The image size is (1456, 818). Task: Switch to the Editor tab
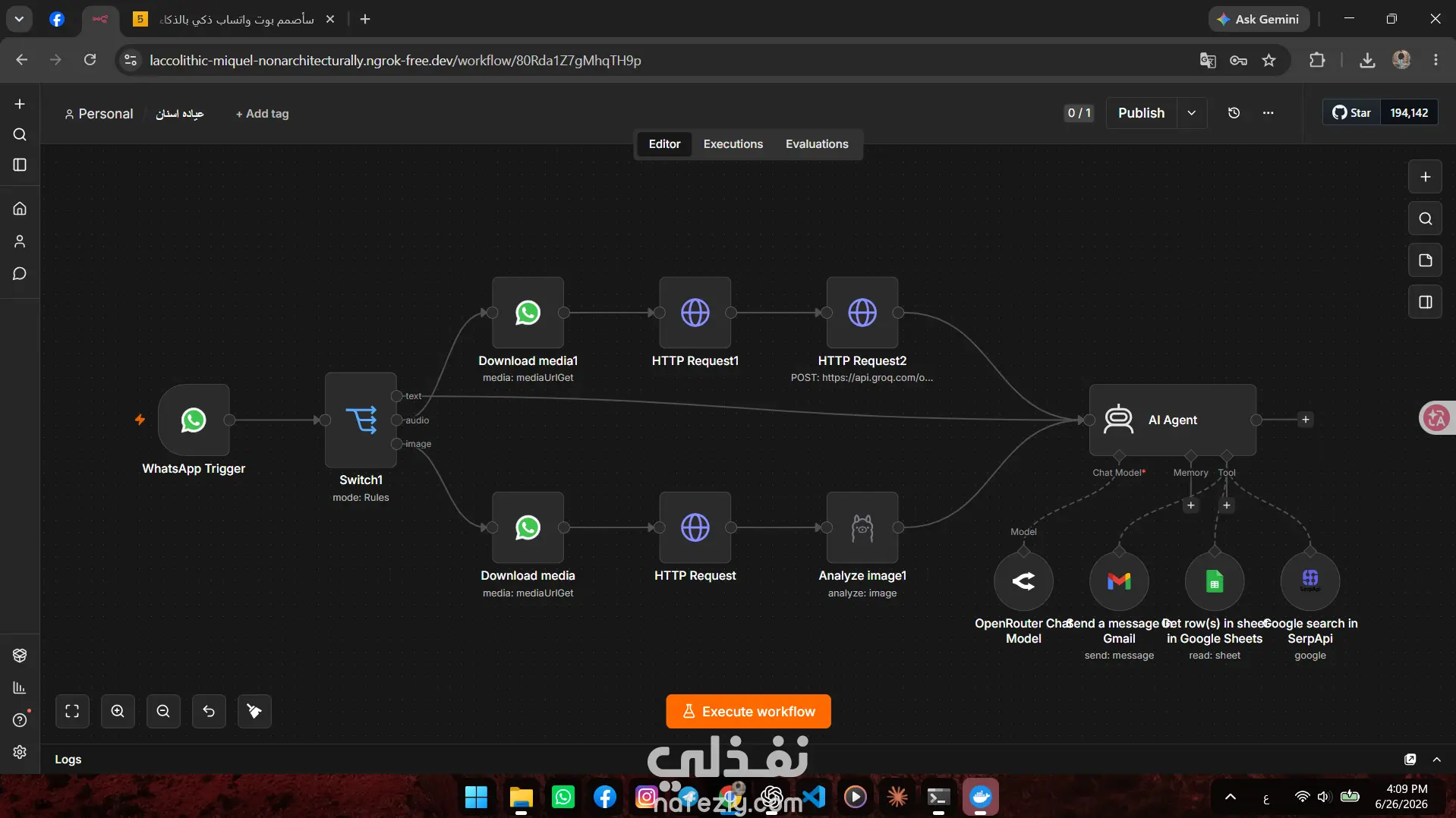click(x=664, y=144)
